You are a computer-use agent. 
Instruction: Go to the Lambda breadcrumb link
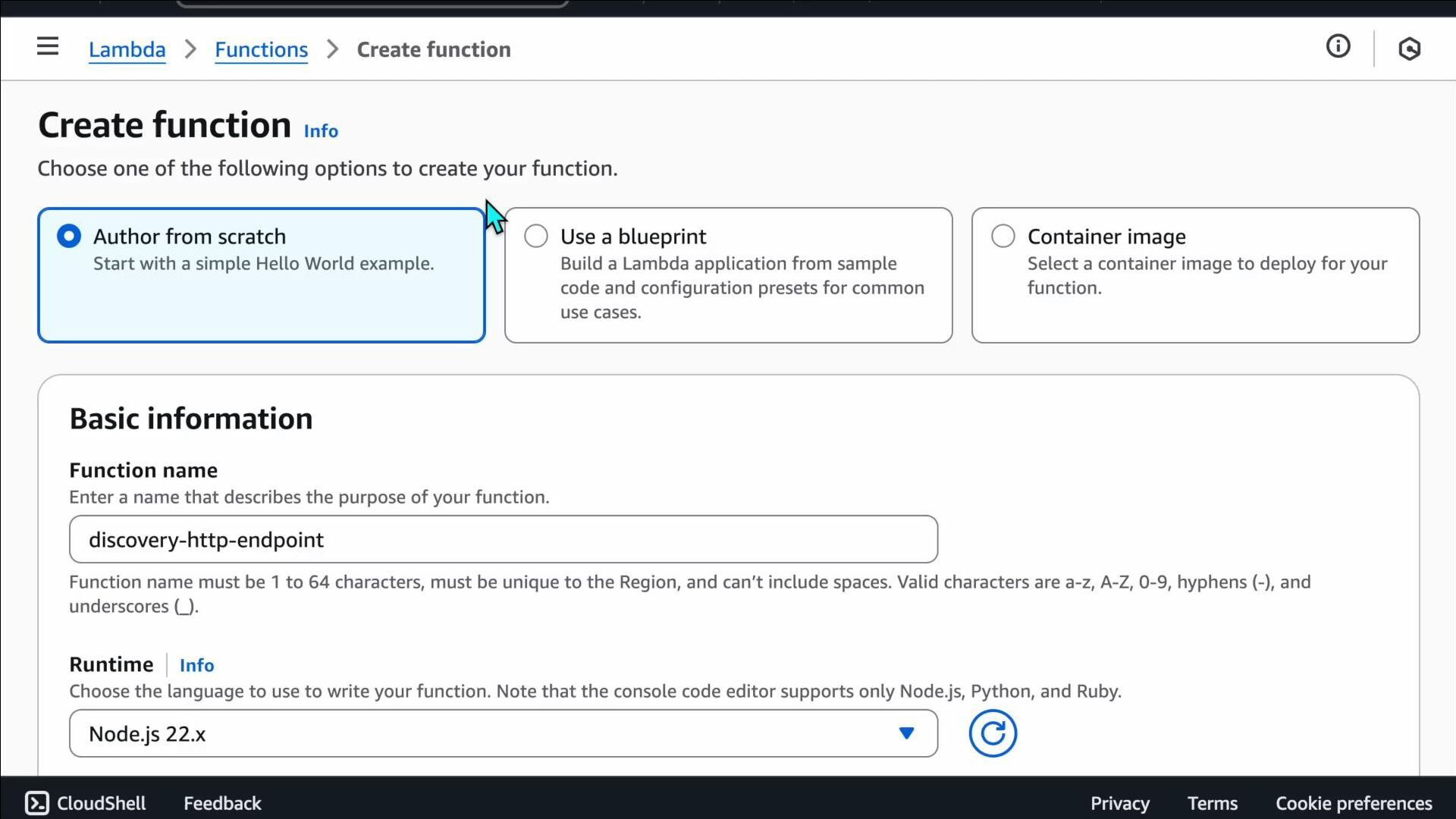pyautogui.click(x=127, y=49)
